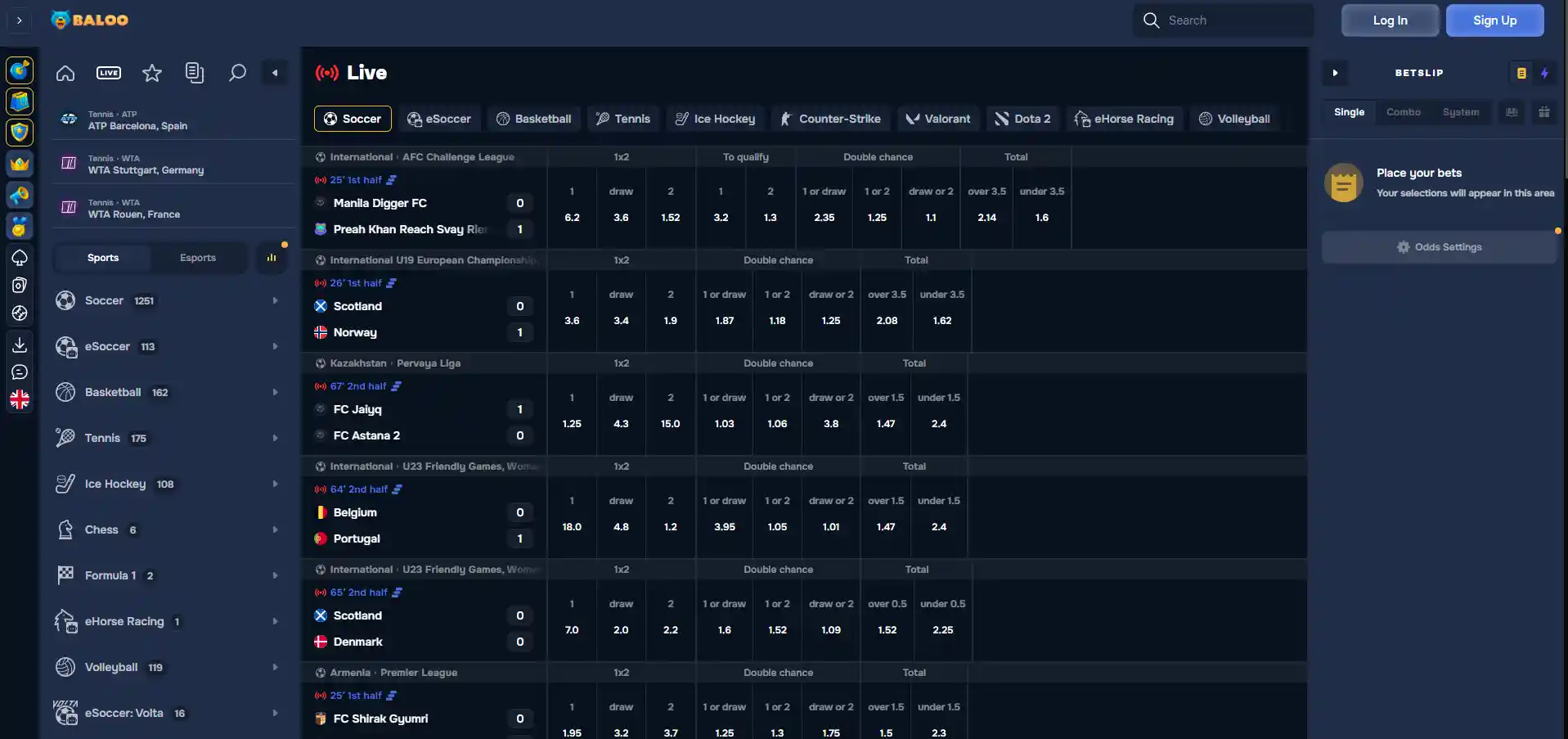Change language via the UK flag icon
The width and height of the screenshot is (1568, 739).
click(x=20, y=399)
